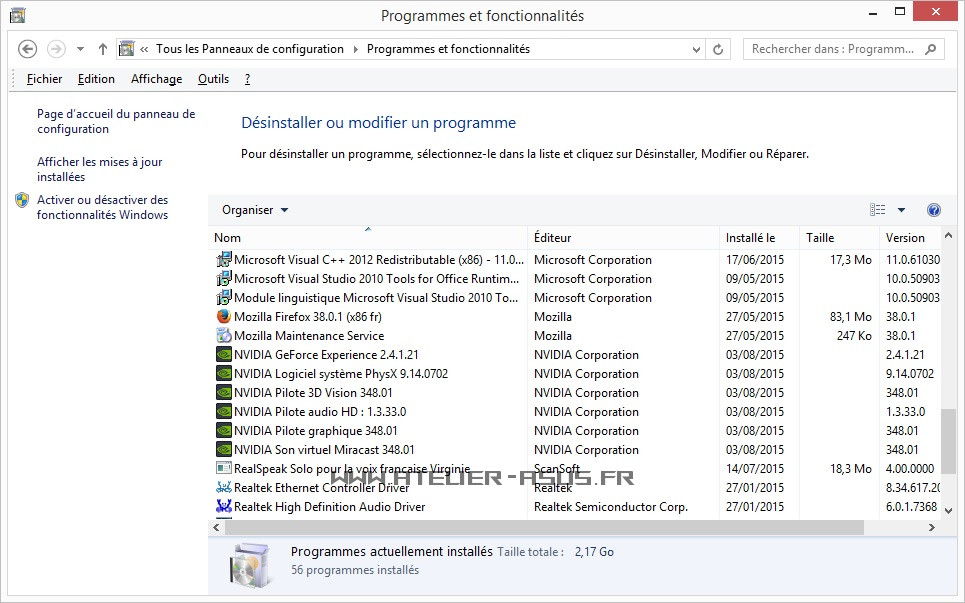Click the refresh button in address bar

718,49
